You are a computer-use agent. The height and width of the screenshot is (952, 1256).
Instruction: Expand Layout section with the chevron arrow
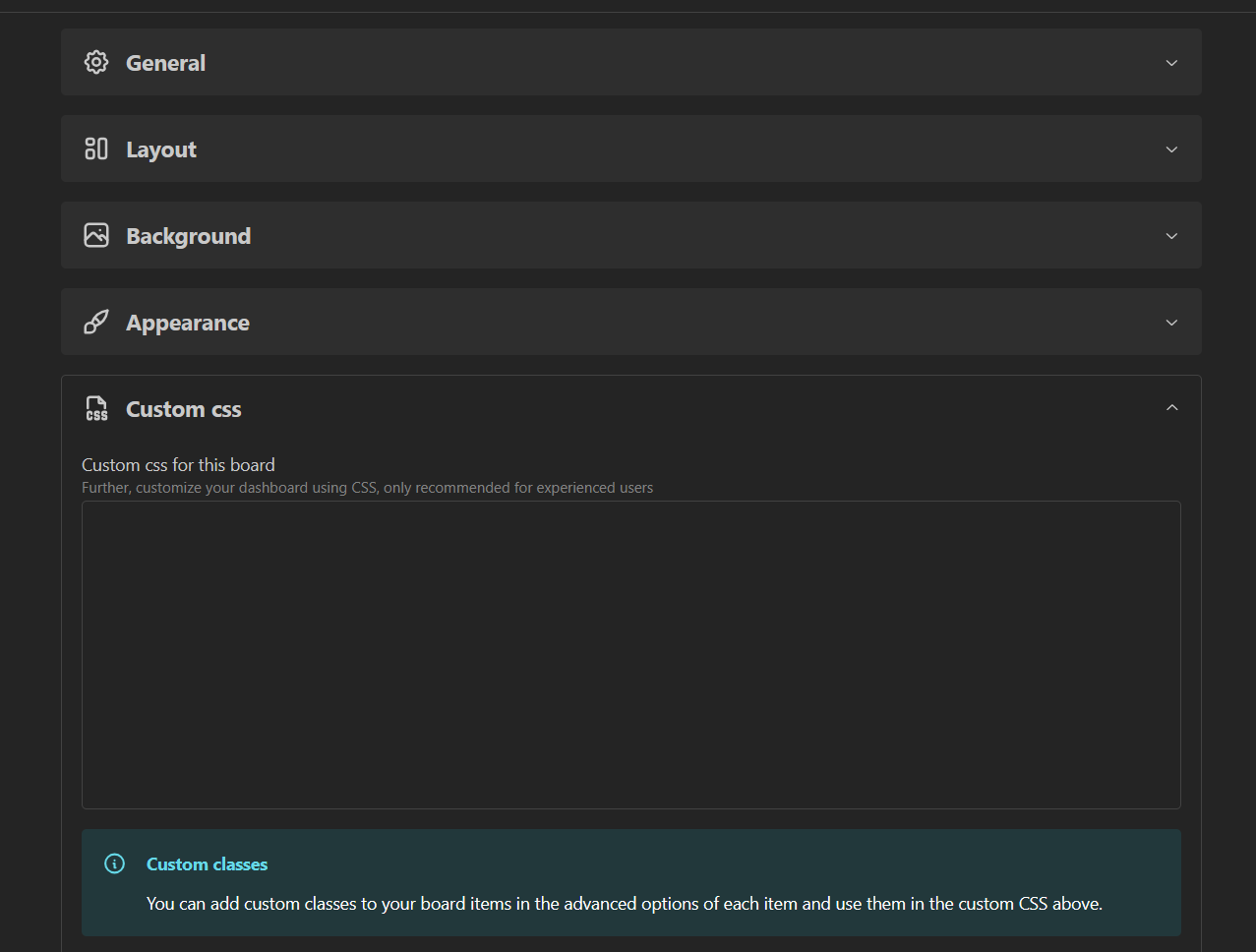(1171, 149)
